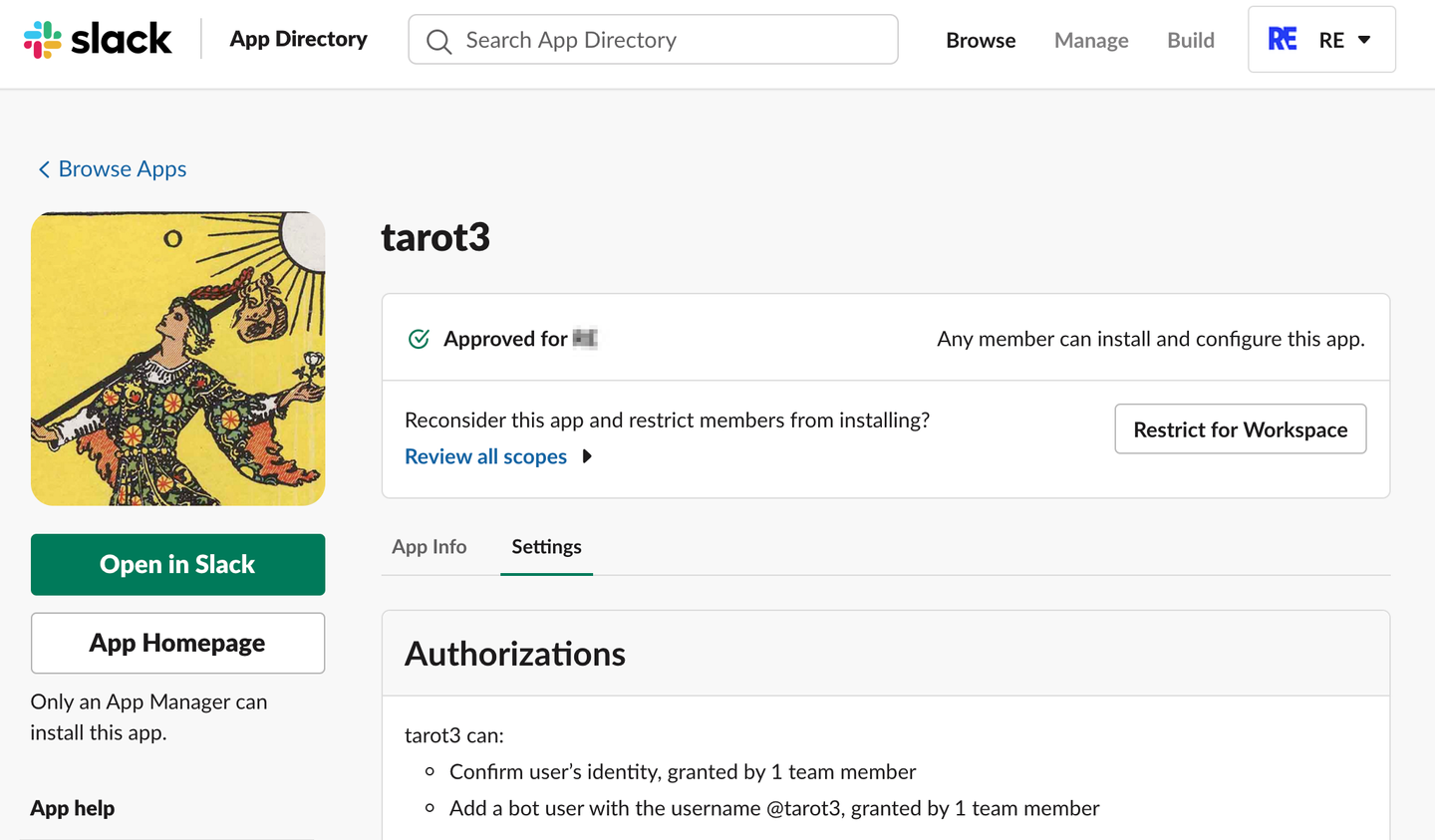The height and width of the screenshot is (840, 1435).
Task: Click the tarot3 app icon image
Action: click(x=178, y=359)
